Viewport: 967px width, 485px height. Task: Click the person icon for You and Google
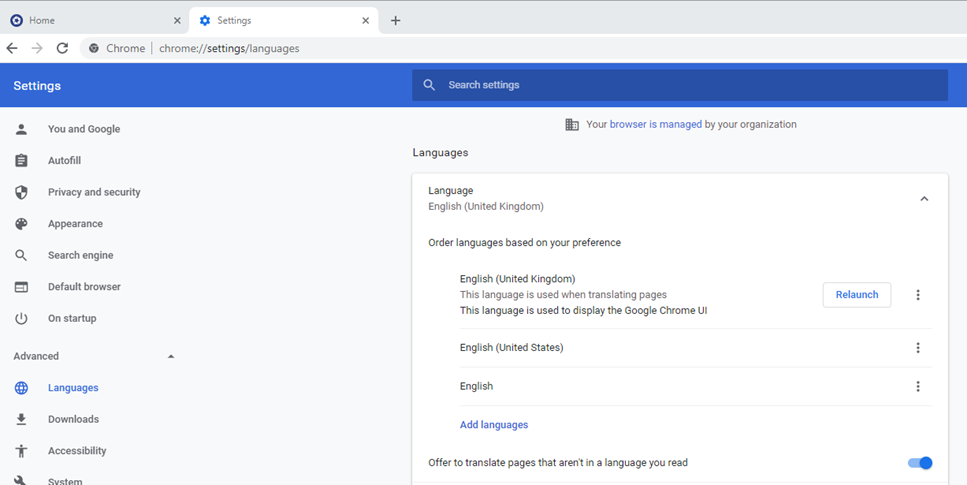coord(22,129)
